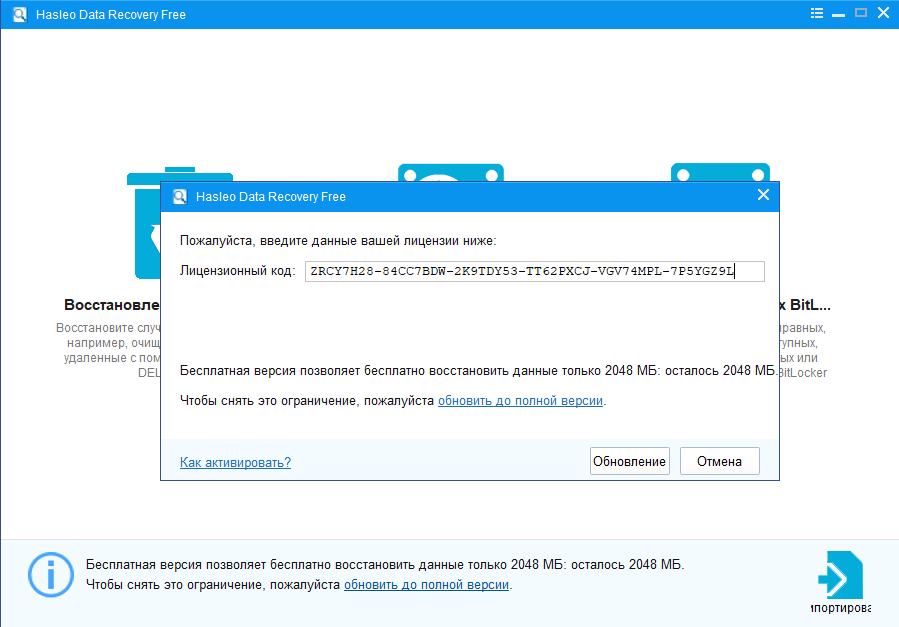Screen dimensions: 899x627
Task: Click the Обновление button
Action: tap(630, 461)
